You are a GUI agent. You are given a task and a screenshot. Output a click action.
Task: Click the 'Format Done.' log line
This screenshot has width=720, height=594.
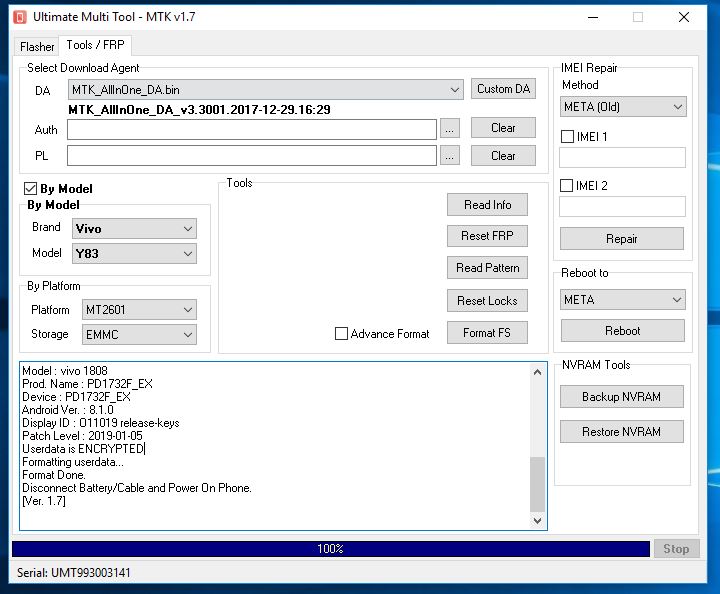tap(54, 475)
